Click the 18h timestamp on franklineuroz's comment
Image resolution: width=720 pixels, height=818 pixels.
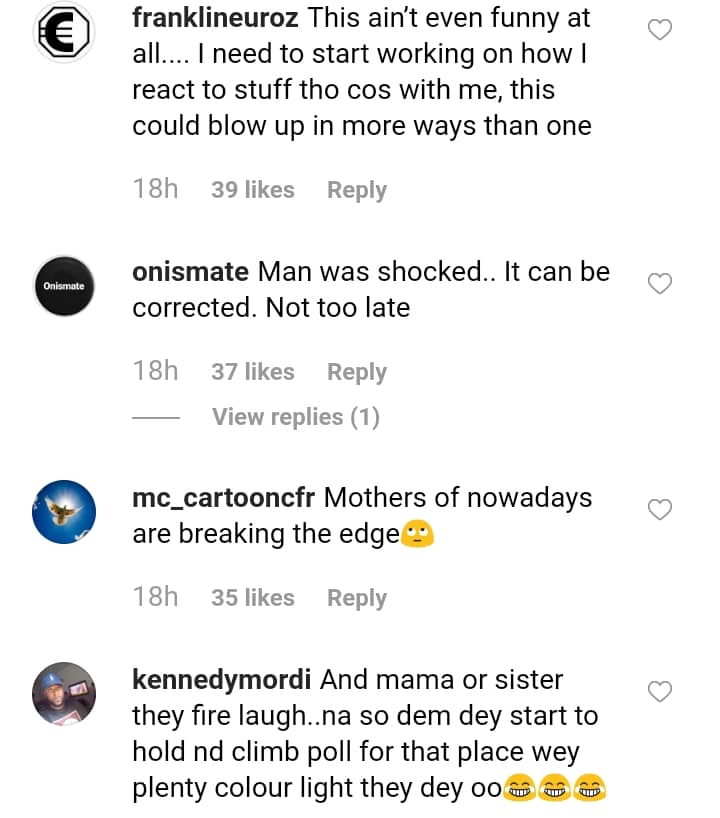click(x=155, y=189)
